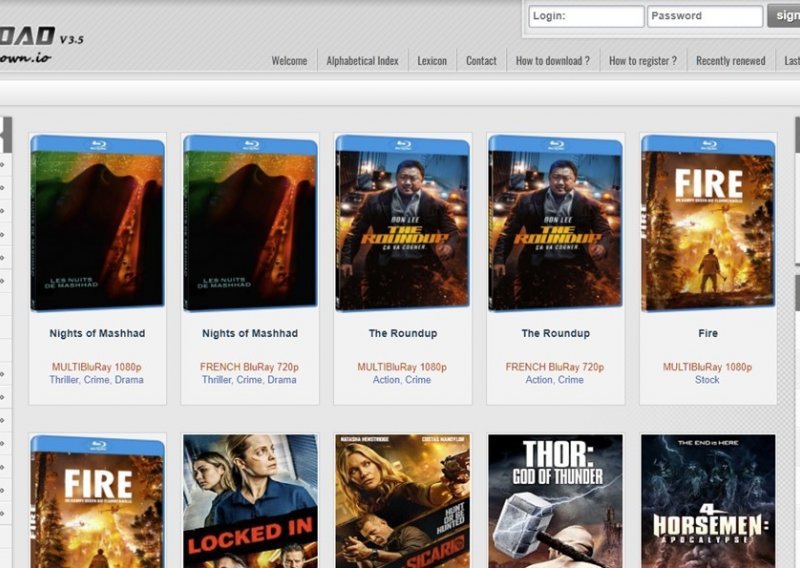Select MULTIBluRay 1080p under Fire title
This screenshot has height=568, width=800.
[x=707, y=367]
